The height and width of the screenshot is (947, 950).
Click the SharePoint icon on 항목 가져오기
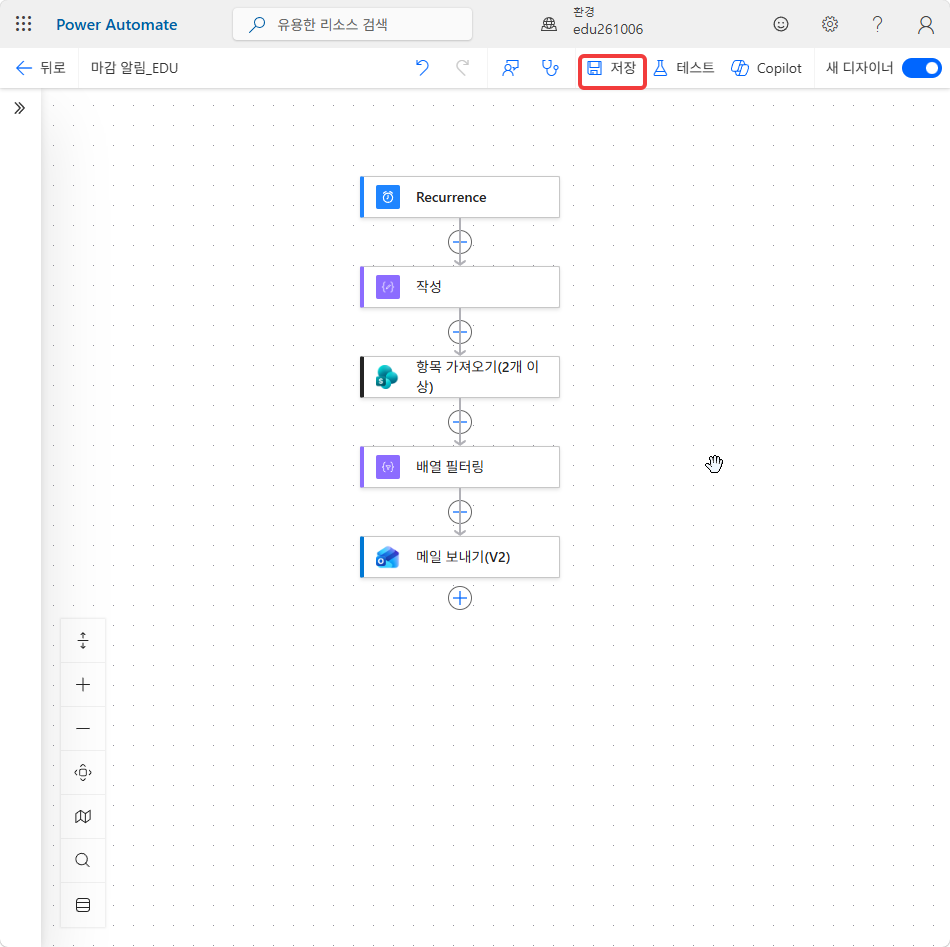(387, 377)
